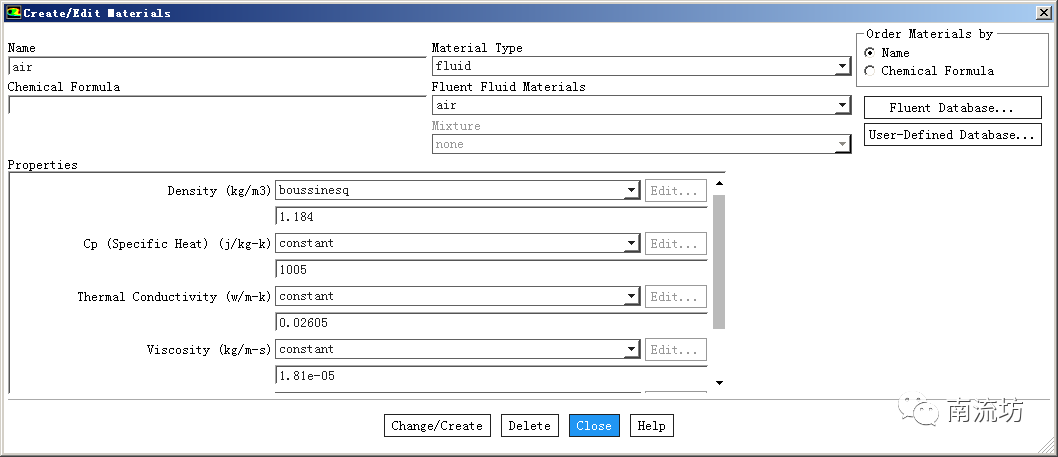This screenshot has height=457, width=1058.
Task: Open the User-Defined Database dialog
Action: tap(952, 135)
